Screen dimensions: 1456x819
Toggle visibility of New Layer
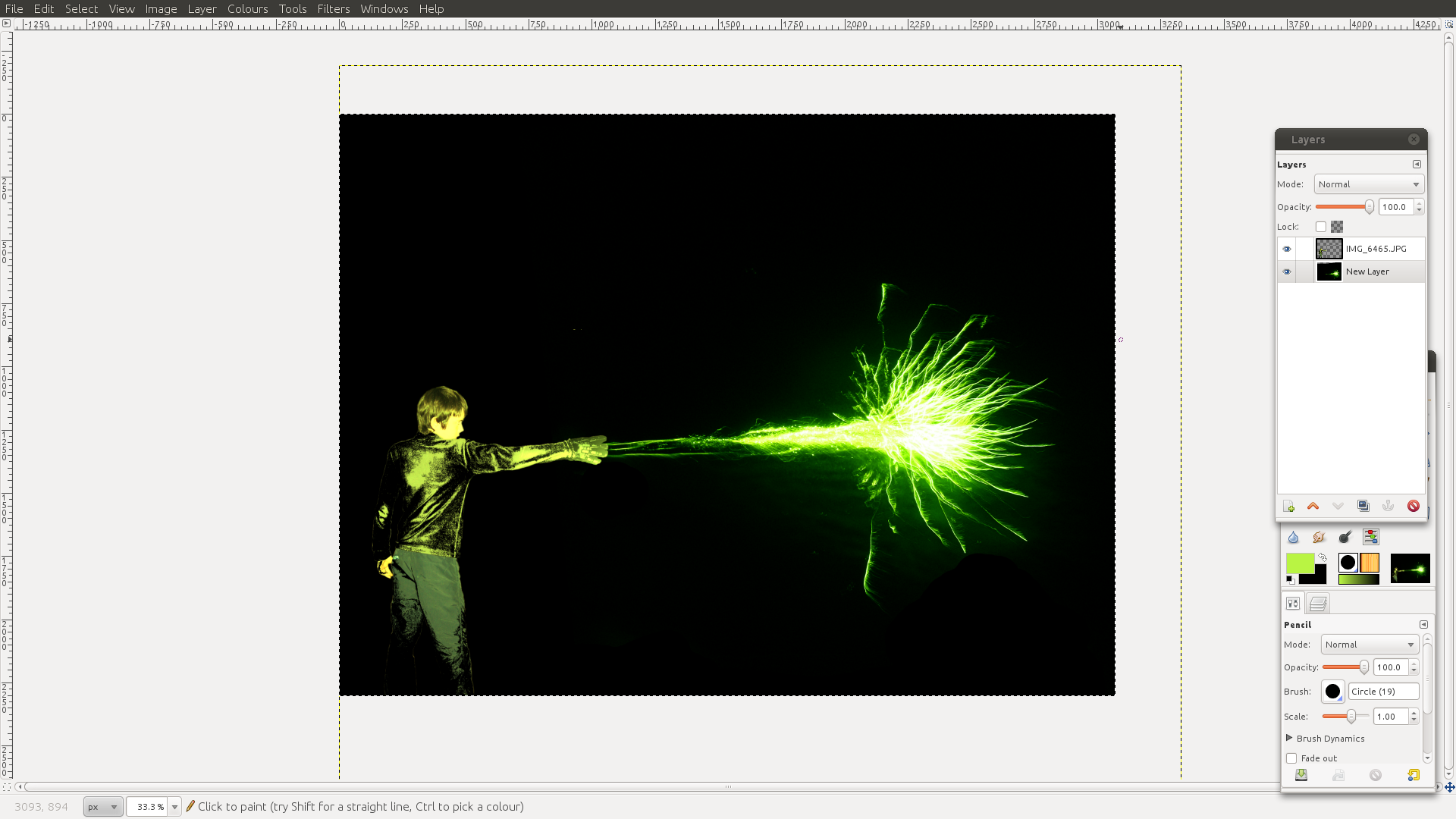click(1287, 271)
